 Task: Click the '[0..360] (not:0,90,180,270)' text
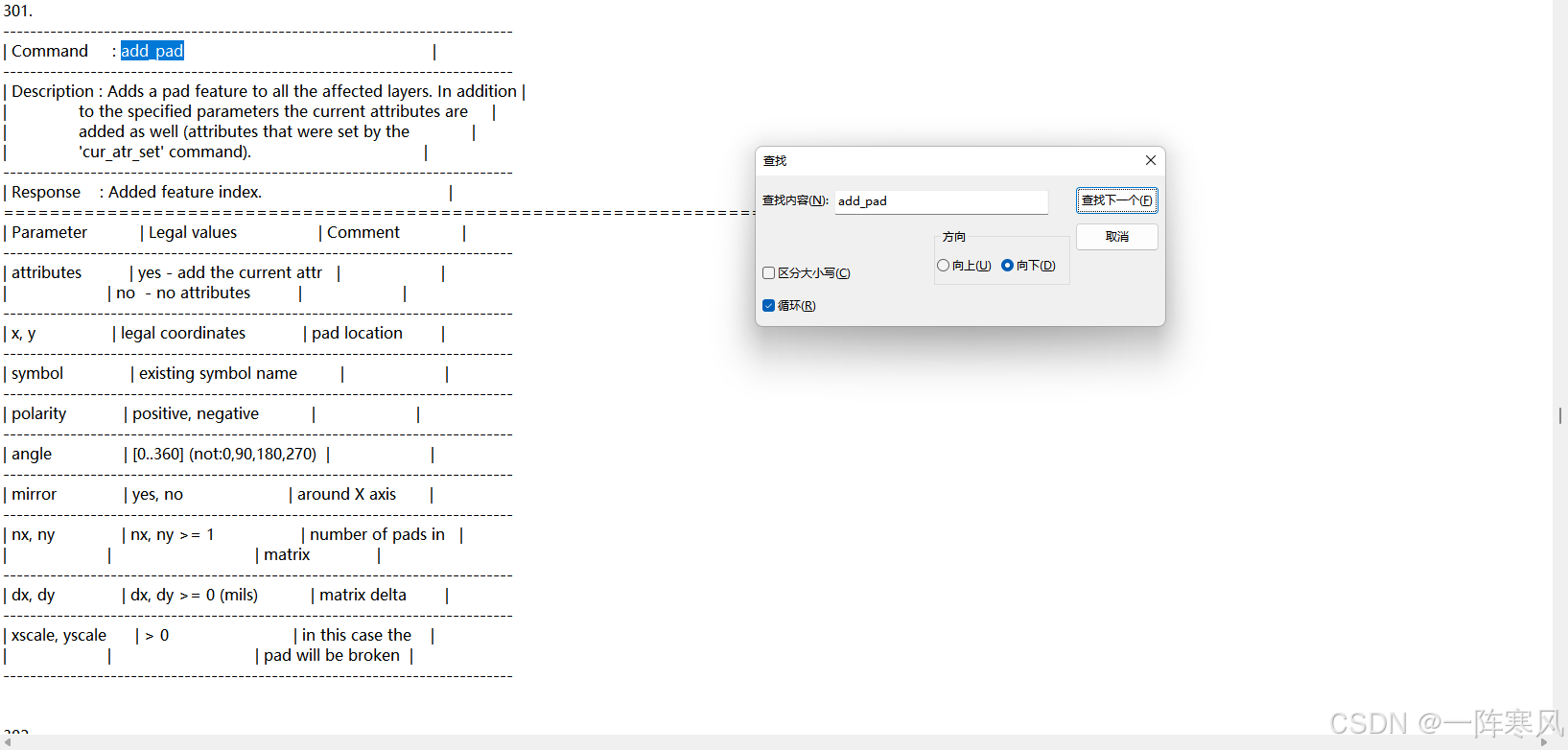coord(224,455)
